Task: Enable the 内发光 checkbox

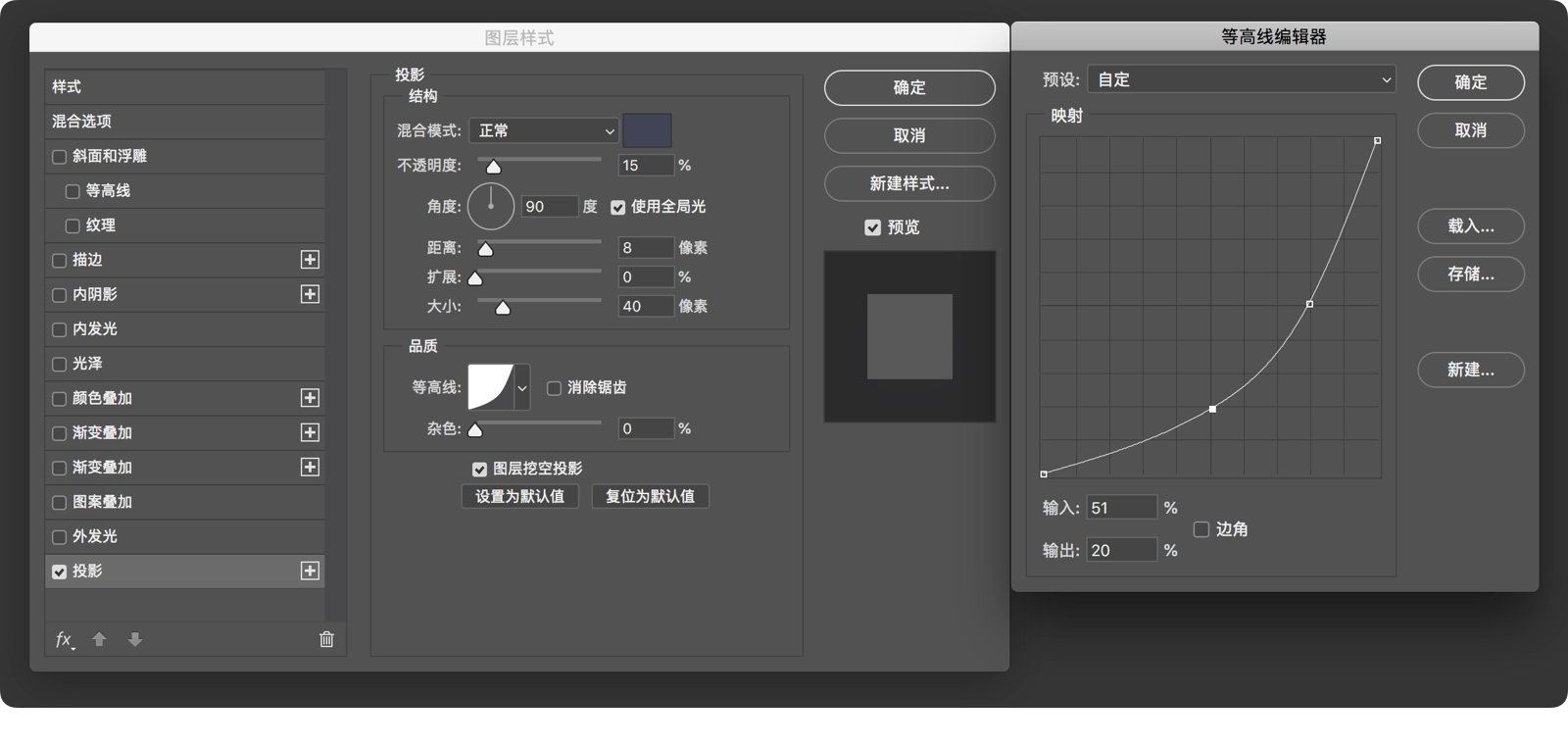Action: 60,329
